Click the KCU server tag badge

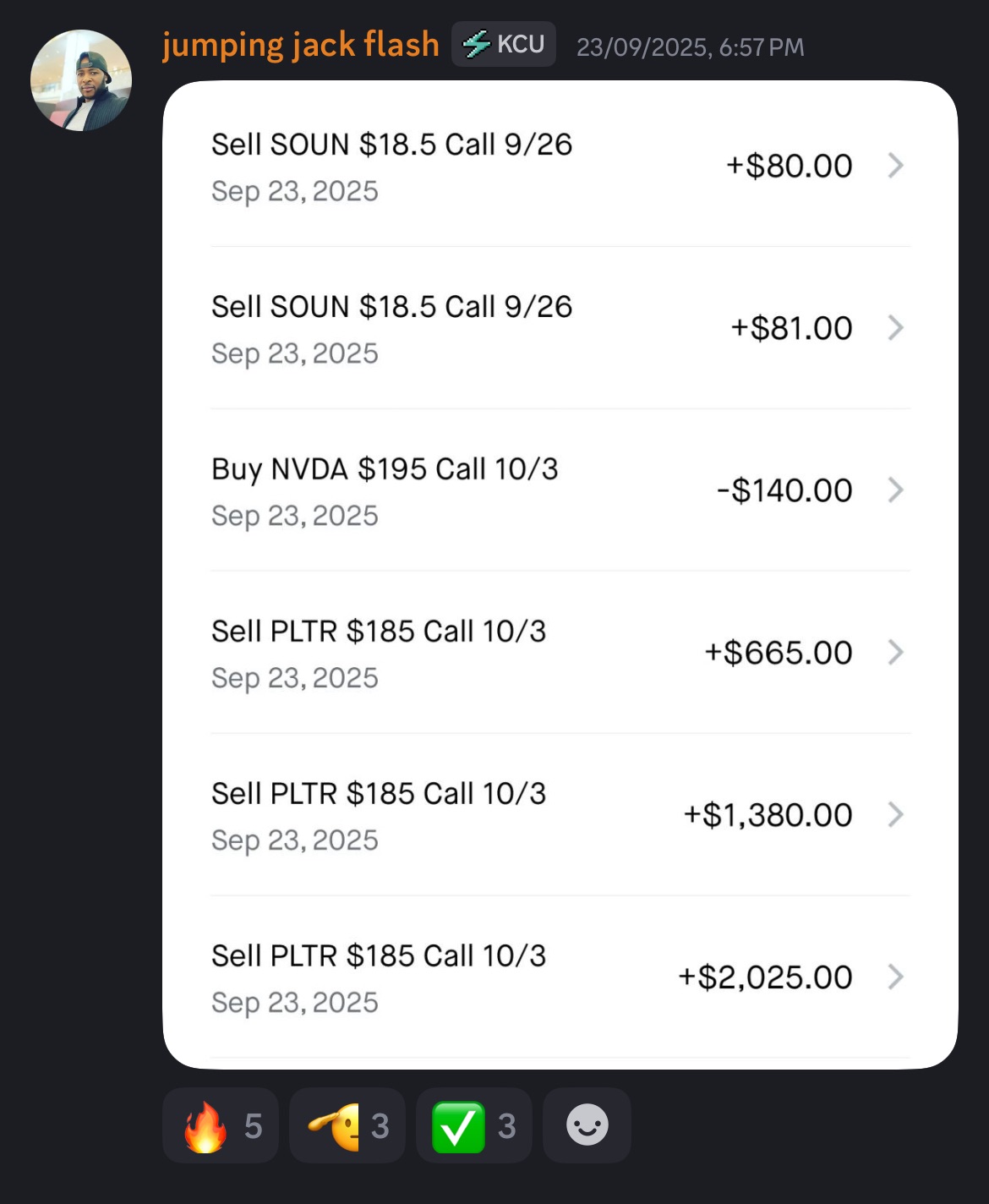click(x=504, y=44)
